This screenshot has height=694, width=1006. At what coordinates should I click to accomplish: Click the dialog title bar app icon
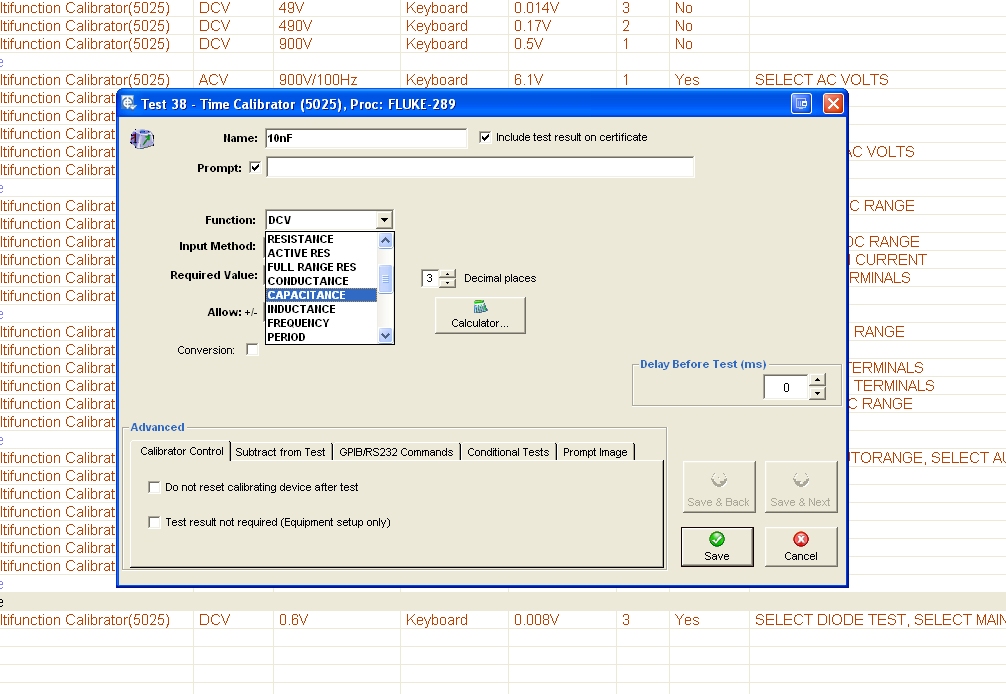[130, 103]
